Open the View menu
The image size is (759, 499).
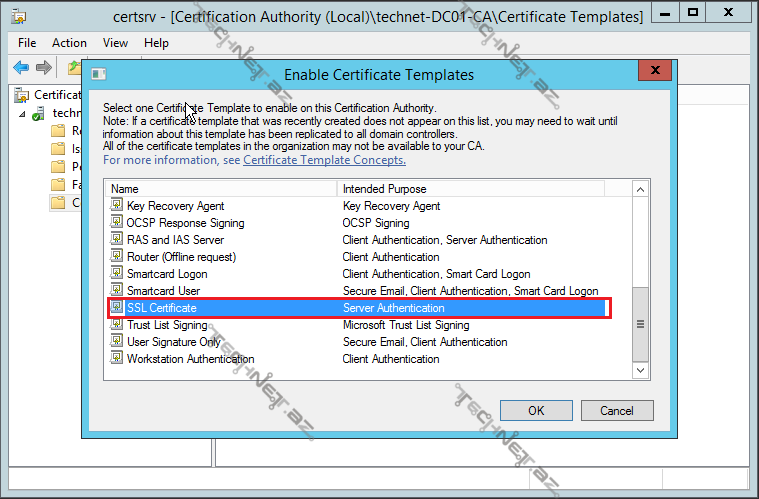point(115,43)
